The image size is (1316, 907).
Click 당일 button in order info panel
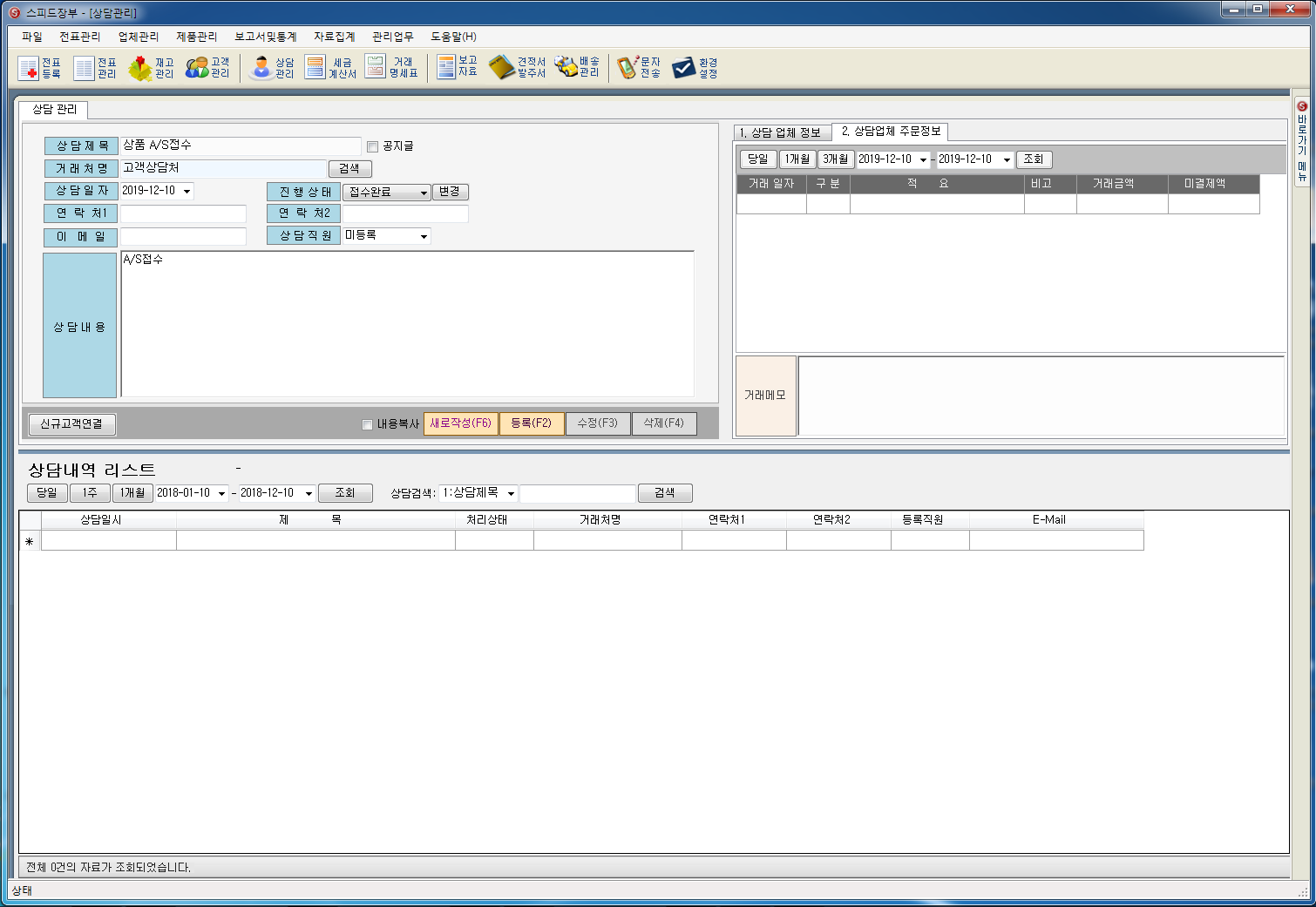coord(758,159)
